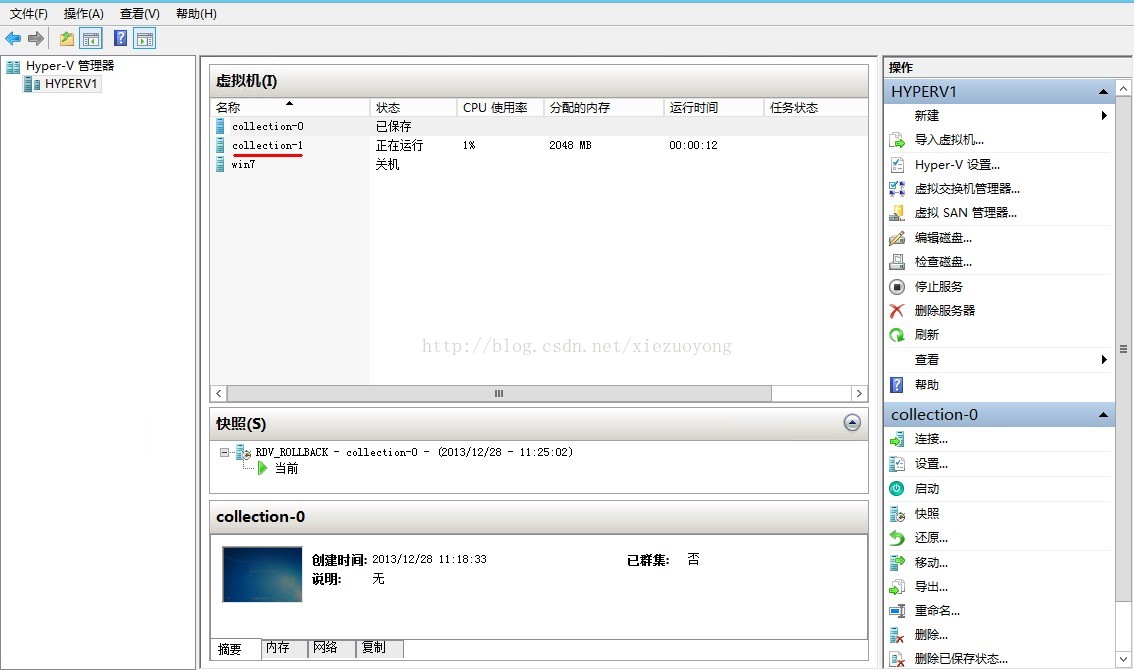
Task: Open the 文件(F) menu
Action: (29, 14)
